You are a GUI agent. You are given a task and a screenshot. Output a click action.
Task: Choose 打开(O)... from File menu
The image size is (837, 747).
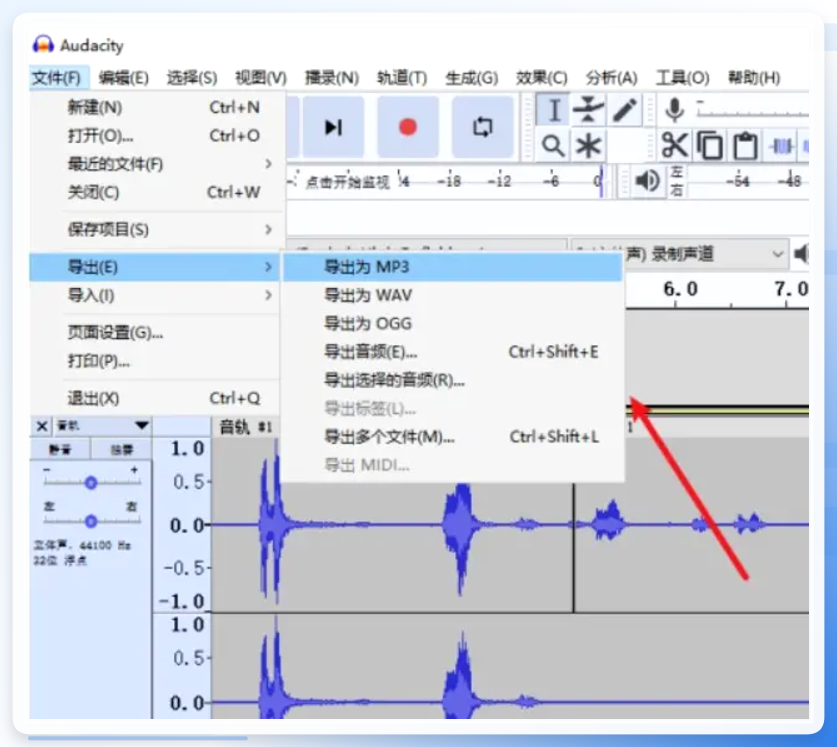(155, 136)
